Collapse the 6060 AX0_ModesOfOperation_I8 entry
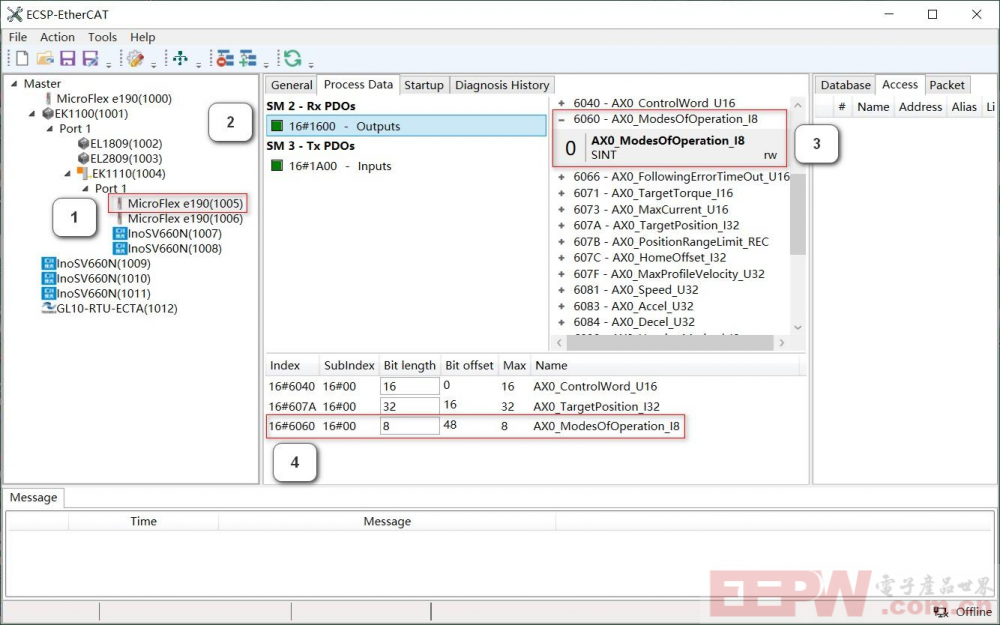Screen dimensions: 1000x625 (x=562, y=119)
